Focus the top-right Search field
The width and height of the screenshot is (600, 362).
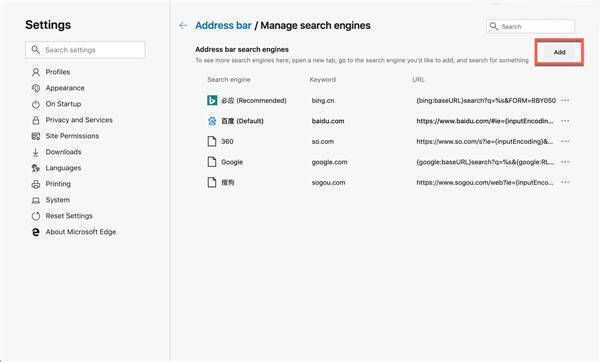(x=531, y=26)
